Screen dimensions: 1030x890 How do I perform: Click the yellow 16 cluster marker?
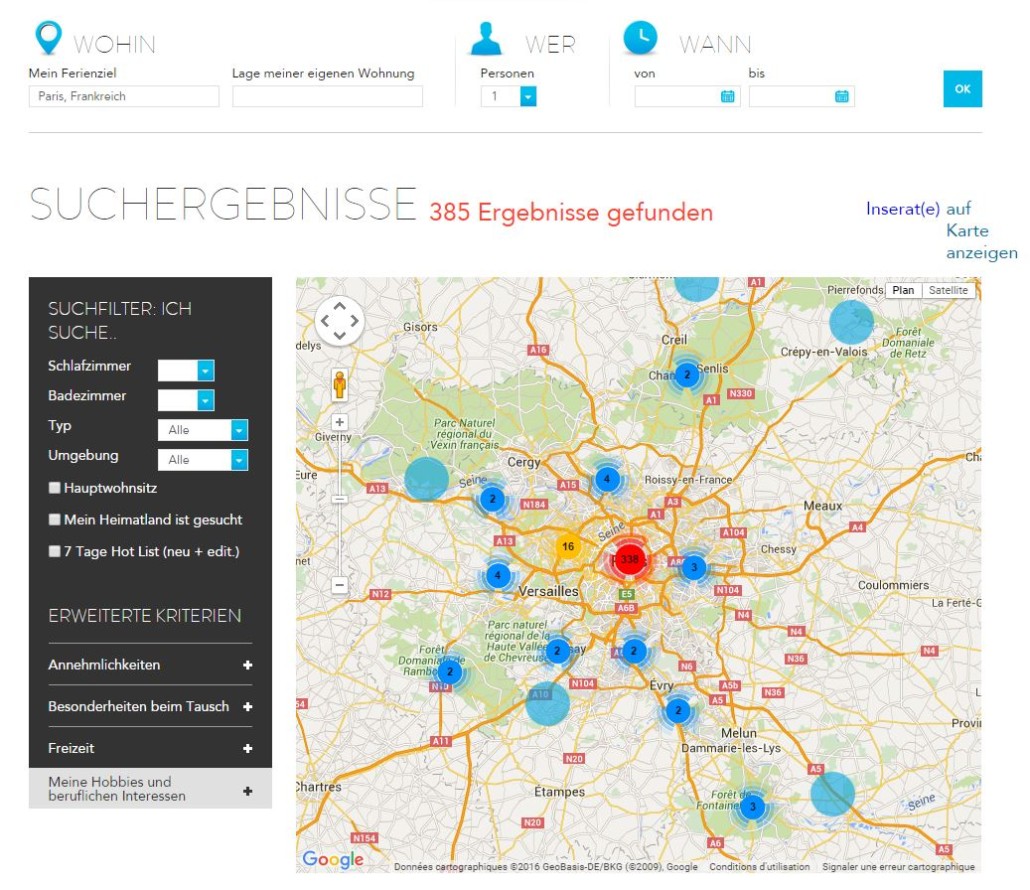568,546
